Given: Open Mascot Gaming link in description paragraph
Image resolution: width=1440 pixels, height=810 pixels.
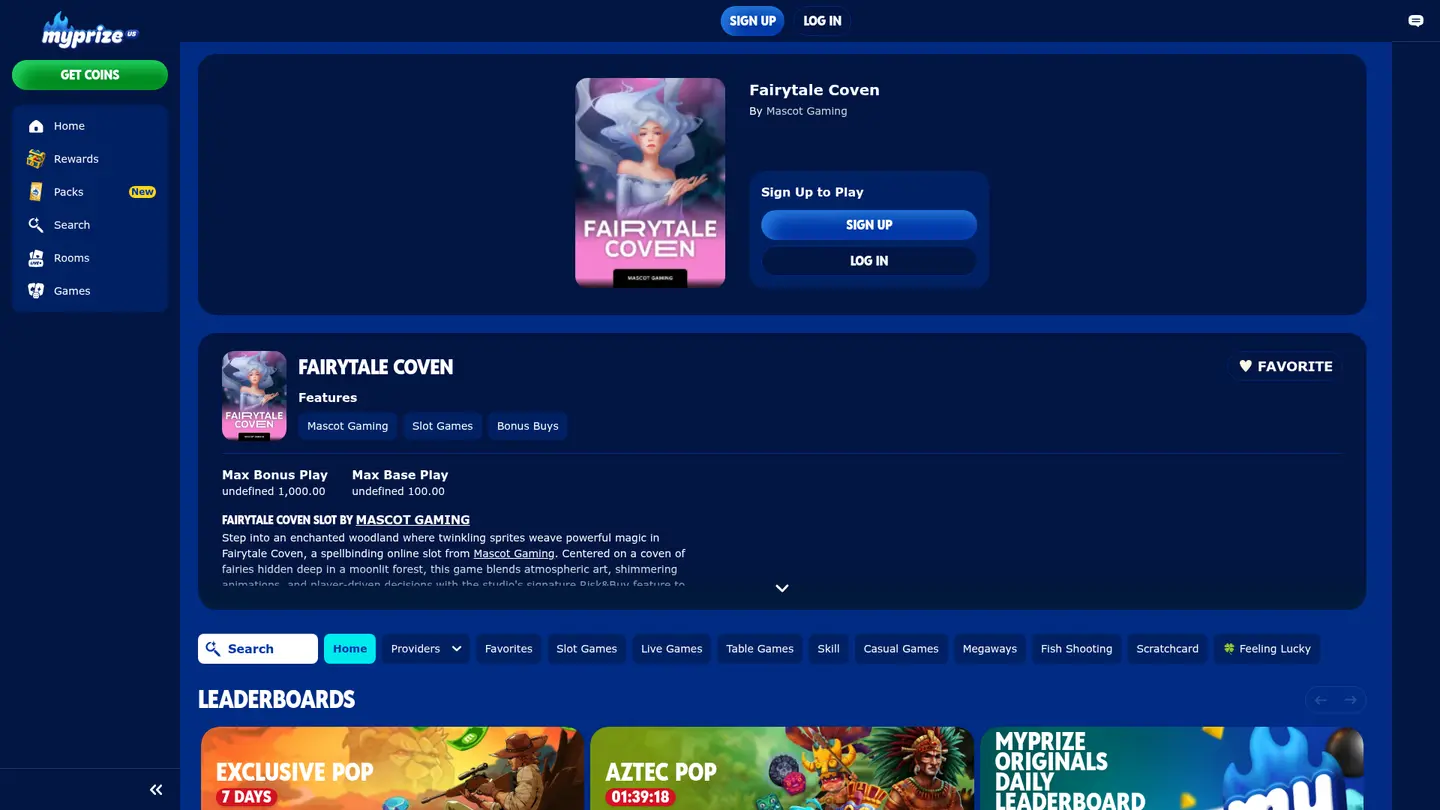Looking at the screenshot, I should (514, 553).
